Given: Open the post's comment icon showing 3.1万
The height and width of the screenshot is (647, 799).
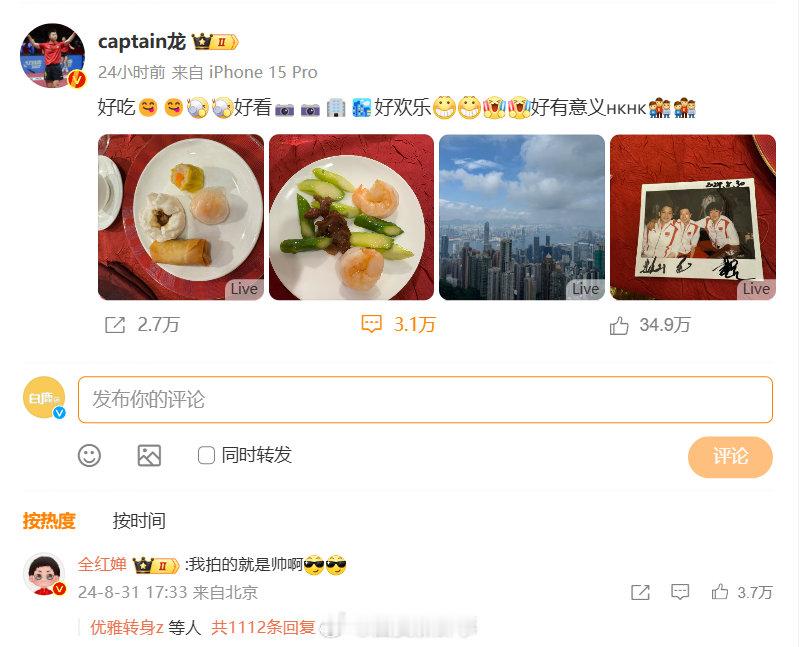Looking at the screenshot, I should tap(371, 324).
